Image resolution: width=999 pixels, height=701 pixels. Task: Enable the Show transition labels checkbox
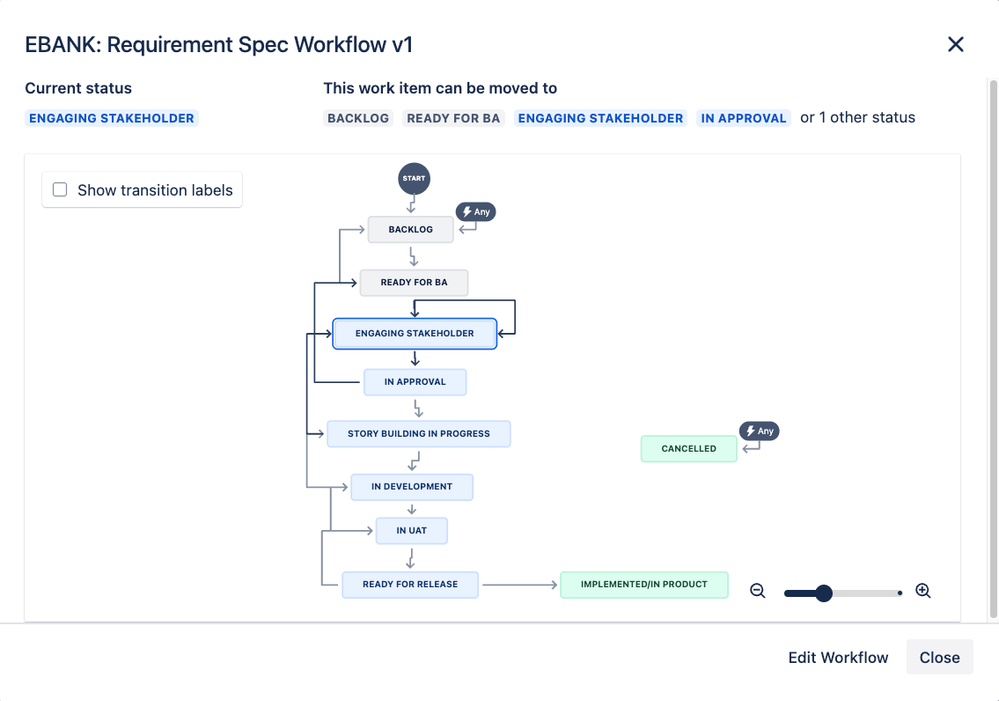tap(59, 189)
